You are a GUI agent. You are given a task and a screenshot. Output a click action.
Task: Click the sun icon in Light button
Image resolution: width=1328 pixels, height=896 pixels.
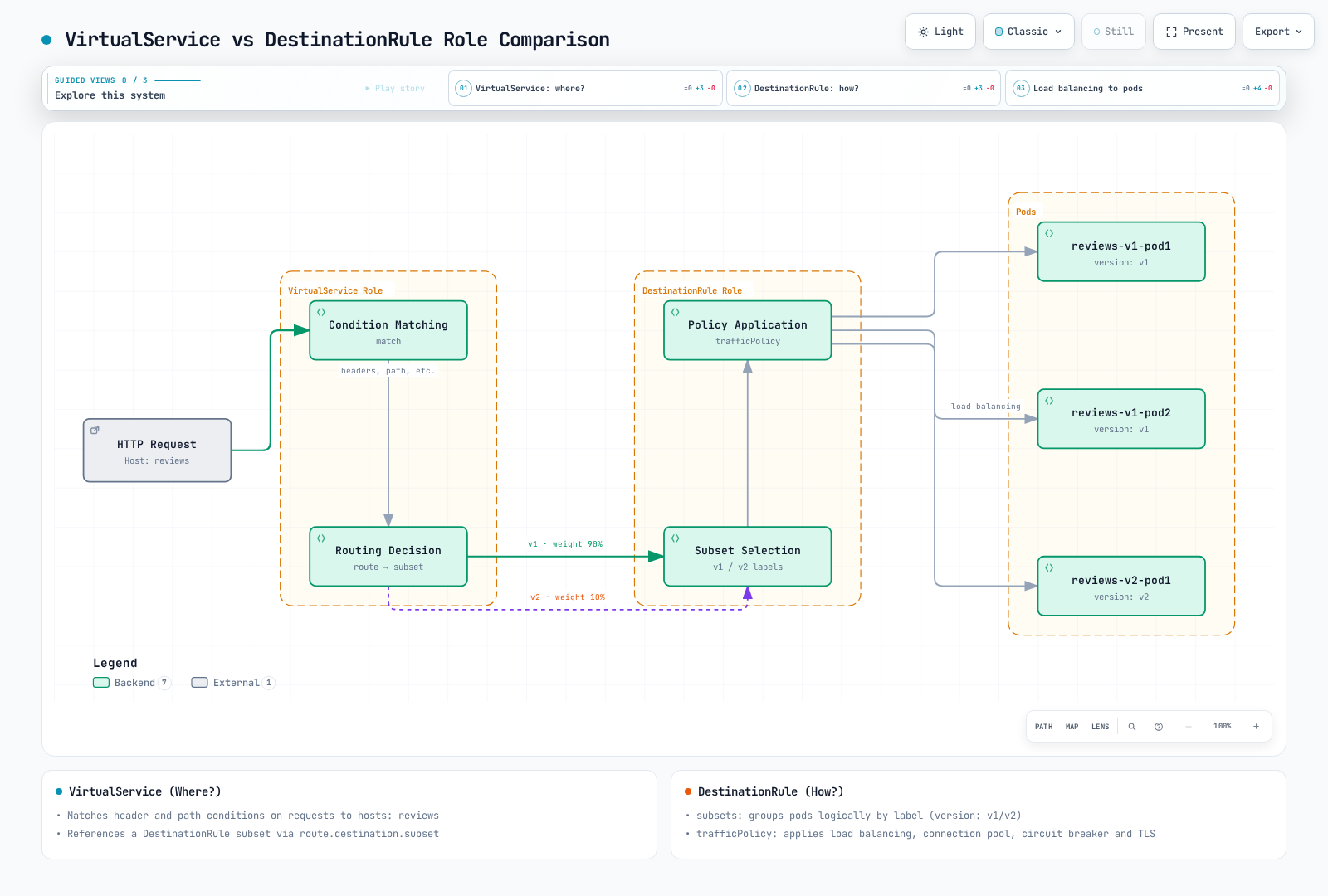[923, 32]
